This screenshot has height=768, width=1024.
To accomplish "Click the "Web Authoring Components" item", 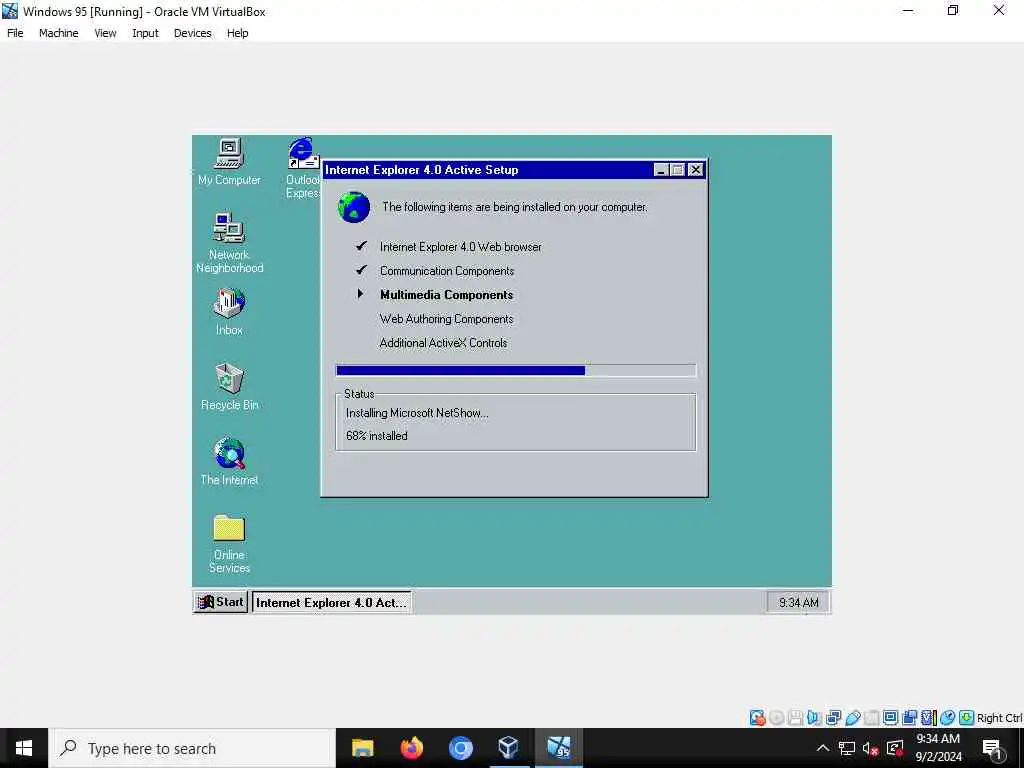I will tap(447, 319).
